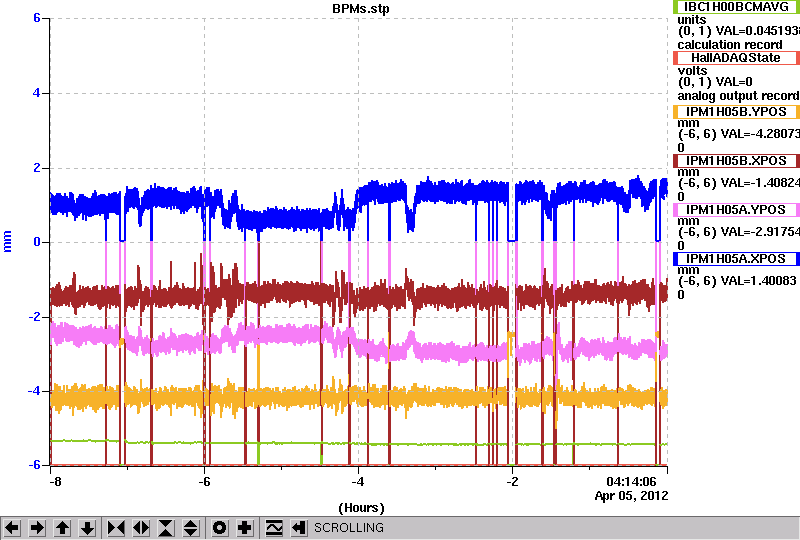Click the (Hours) x-axis label
Viewport: 800px width, 540px height.
361,508
